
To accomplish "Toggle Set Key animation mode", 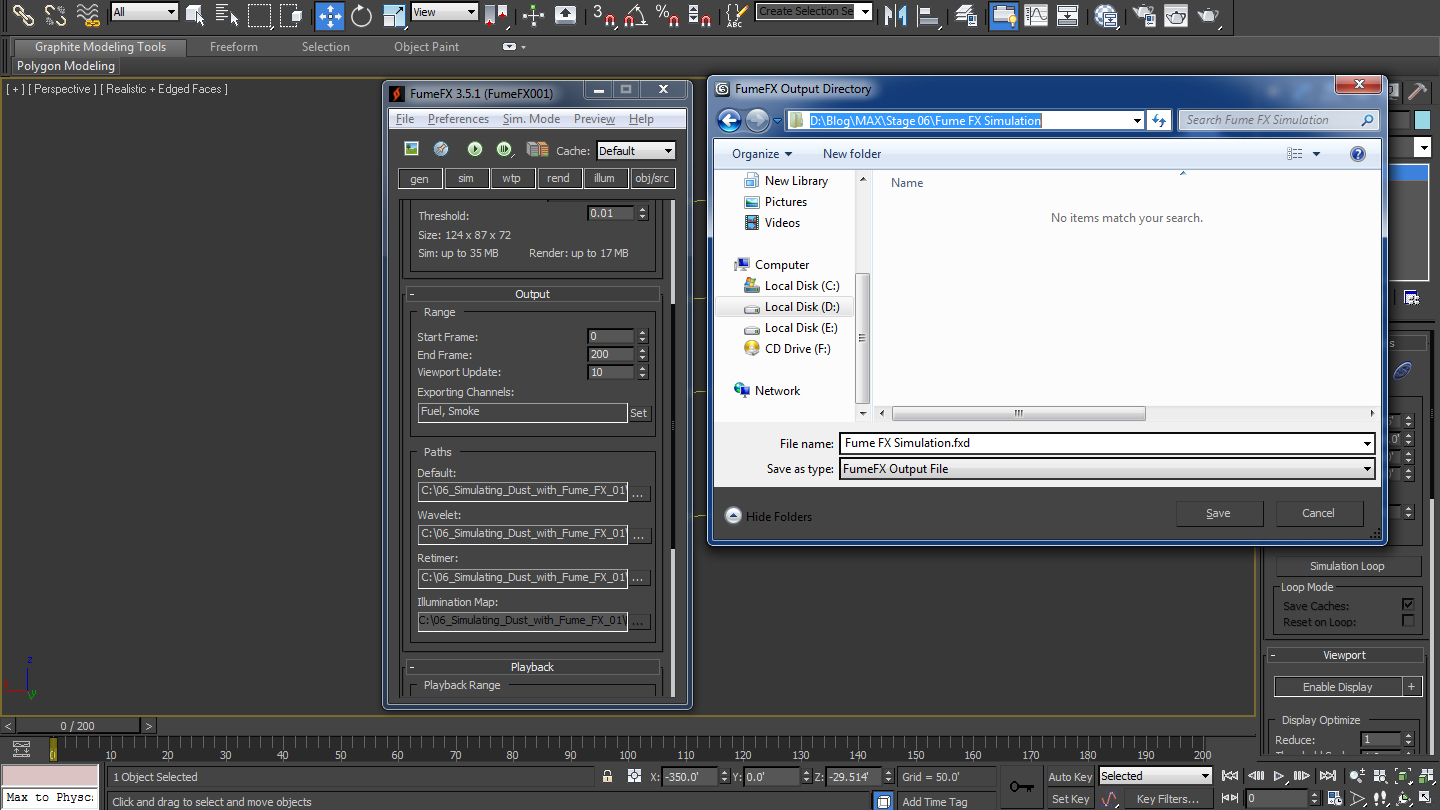I will coord(1070,799).
